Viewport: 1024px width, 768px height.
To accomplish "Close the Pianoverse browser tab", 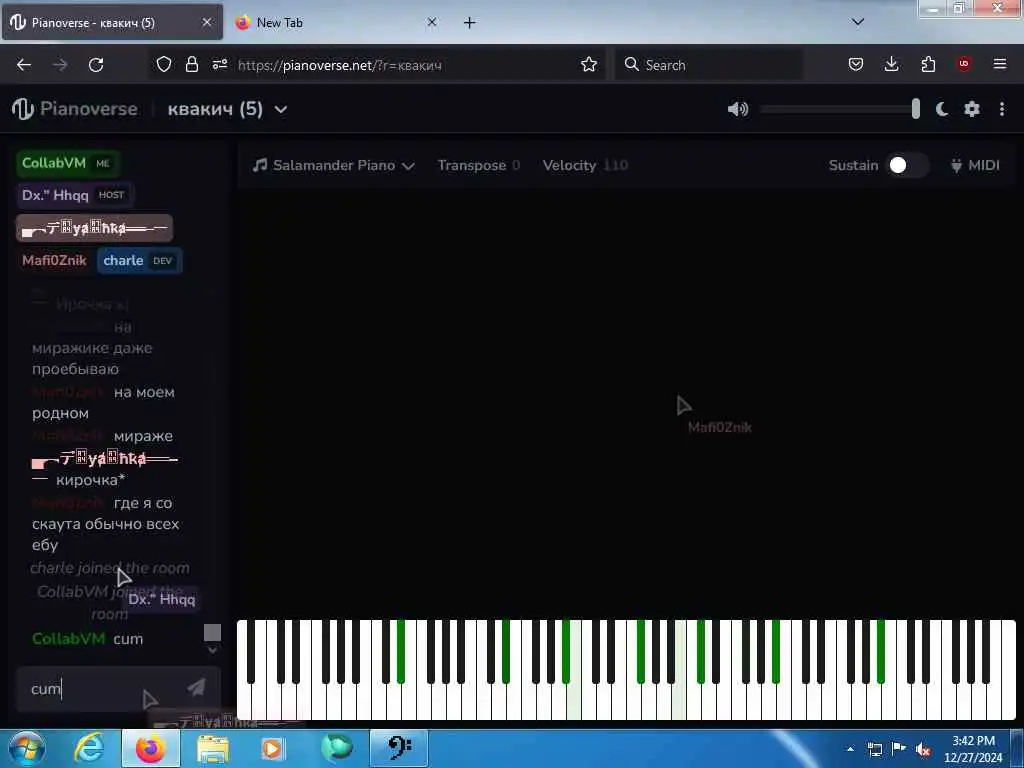I will 206,22.
